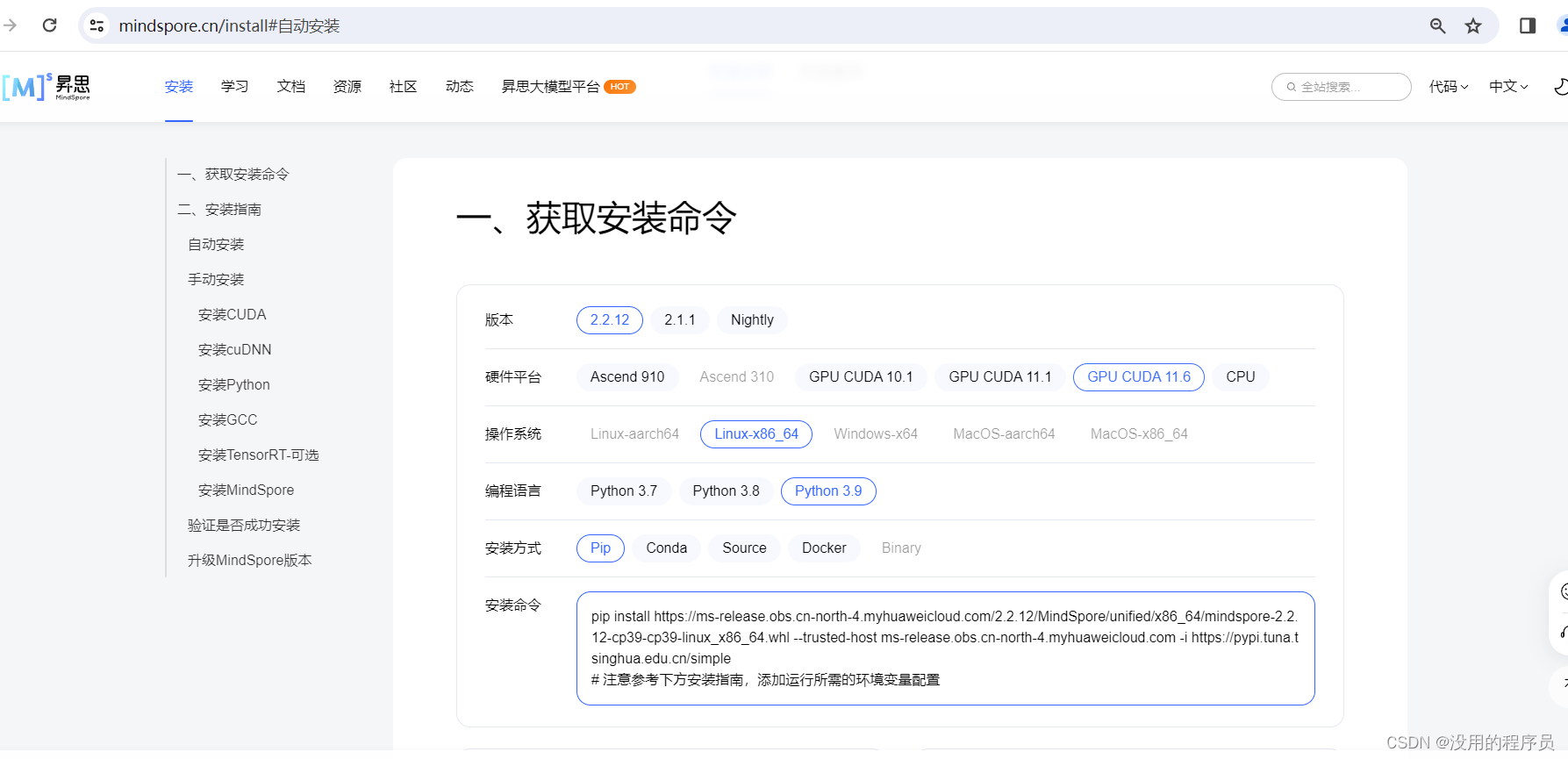
Task: Open the 文档 nav tab
Action: (x=291, y=87)
